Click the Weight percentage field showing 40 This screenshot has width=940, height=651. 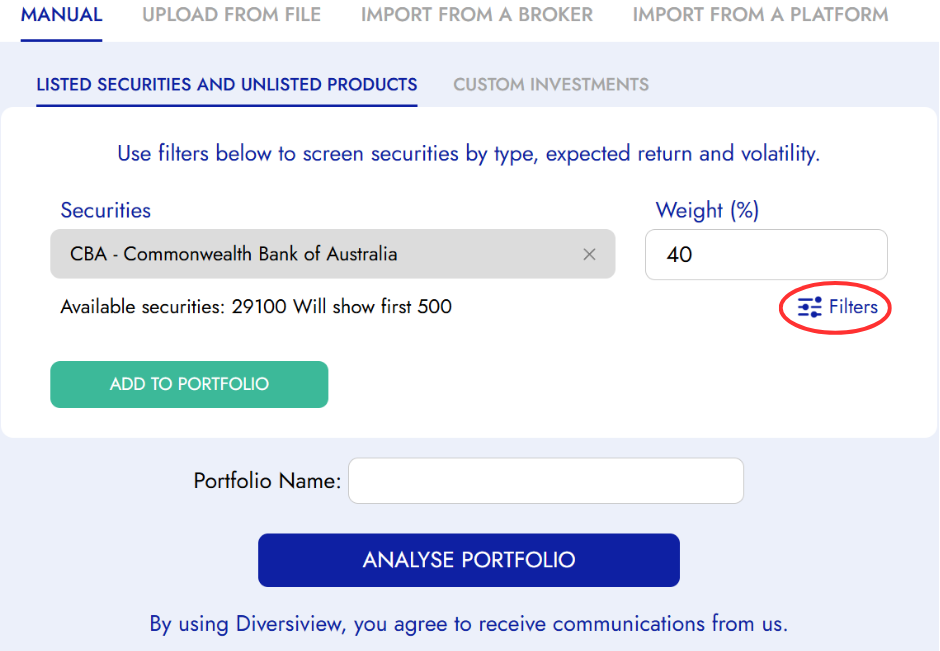[x=766, y=254]
